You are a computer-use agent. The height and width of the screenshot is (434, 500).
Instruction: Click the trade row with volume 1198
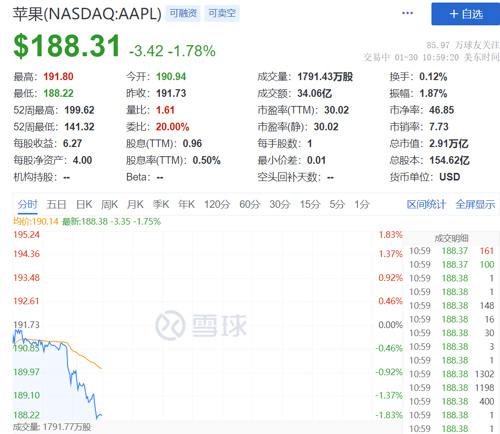coord(451,388)
